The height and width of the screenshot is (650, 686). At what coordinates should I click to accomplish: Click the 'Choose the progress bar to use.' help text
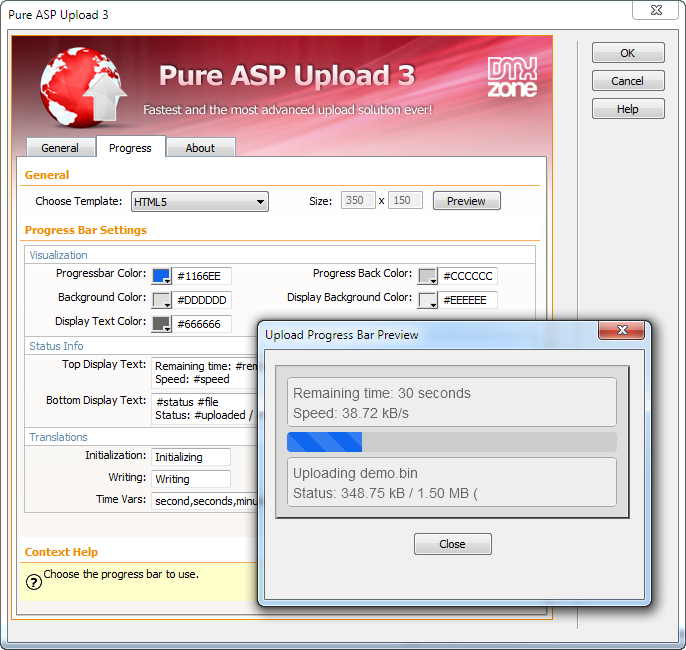pyautogui.click(x=121, y=574)
